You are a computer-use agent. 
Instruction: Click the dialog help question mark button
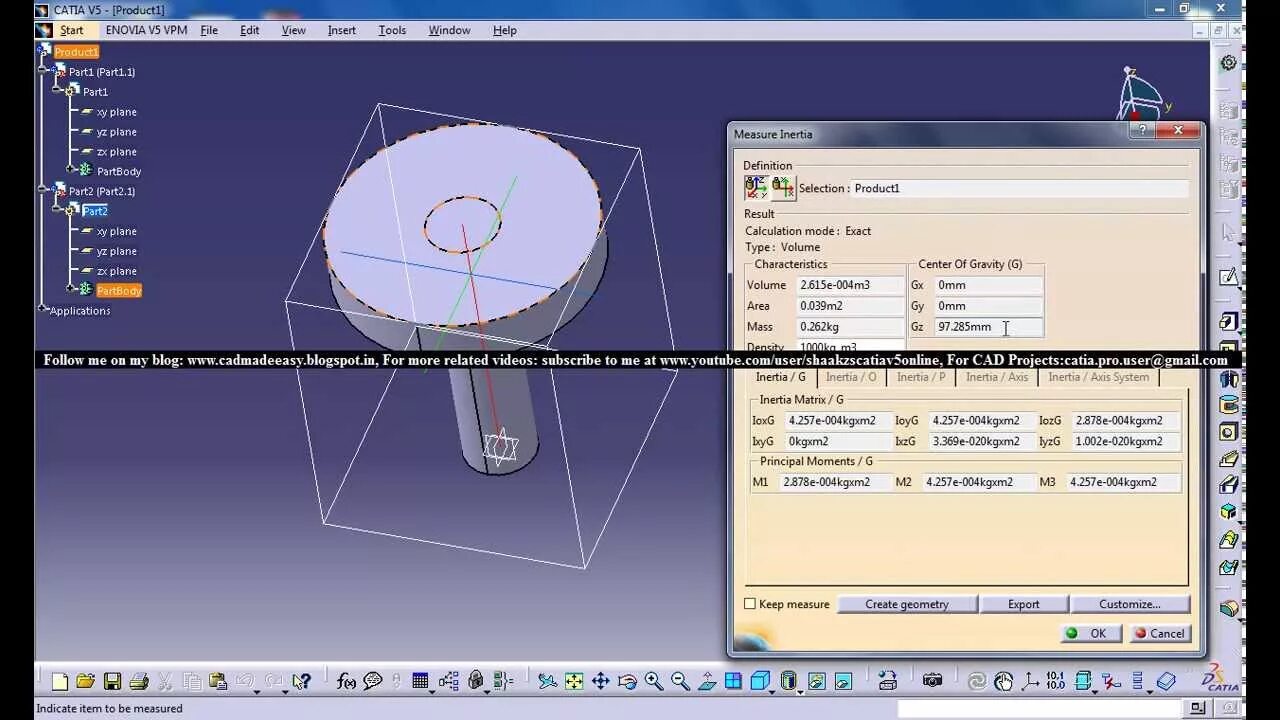(1141, 130)
